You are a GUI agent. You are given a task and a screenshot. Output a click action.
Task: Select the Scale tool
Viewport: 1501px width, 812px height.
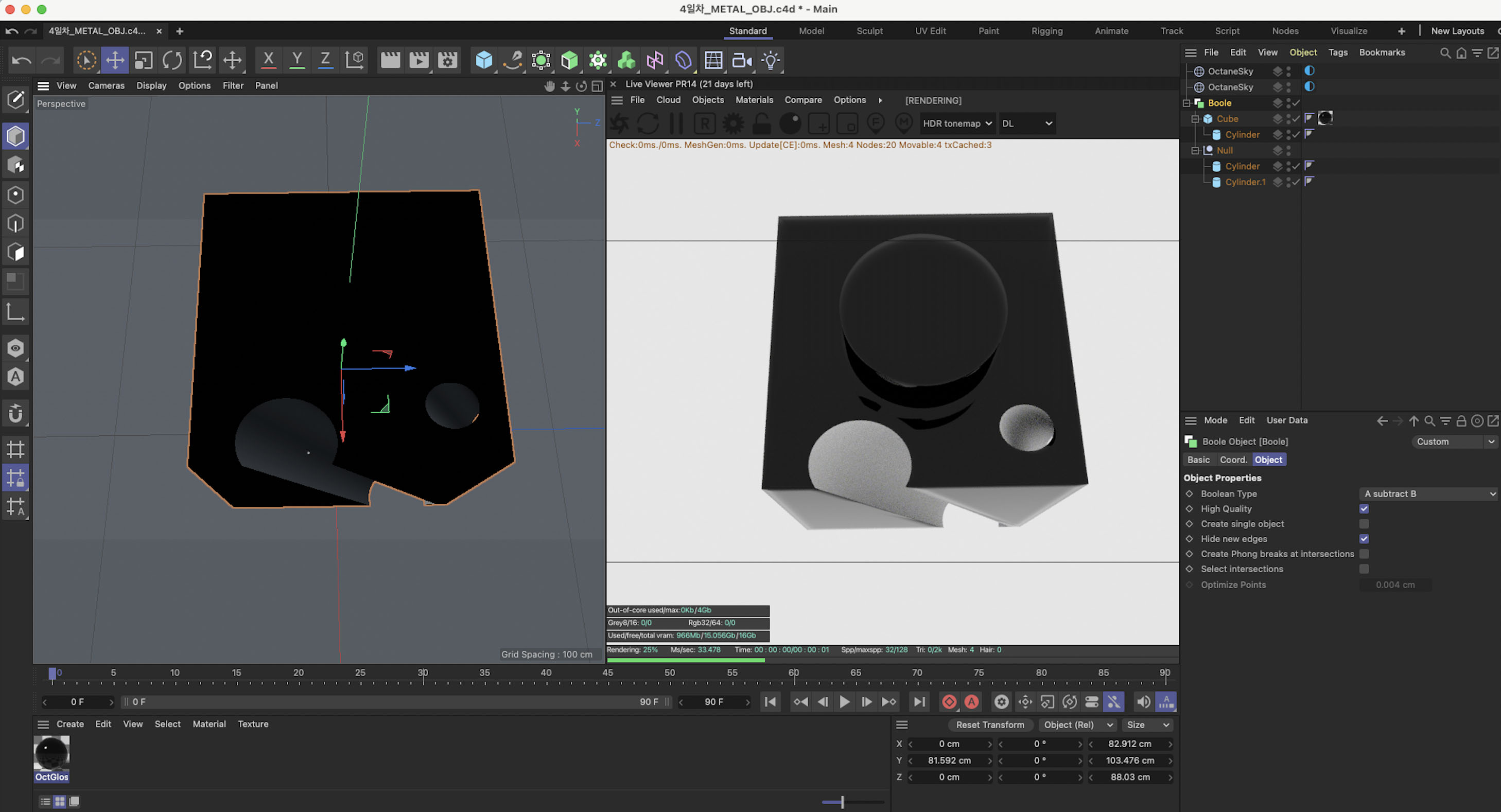[143, 60]
